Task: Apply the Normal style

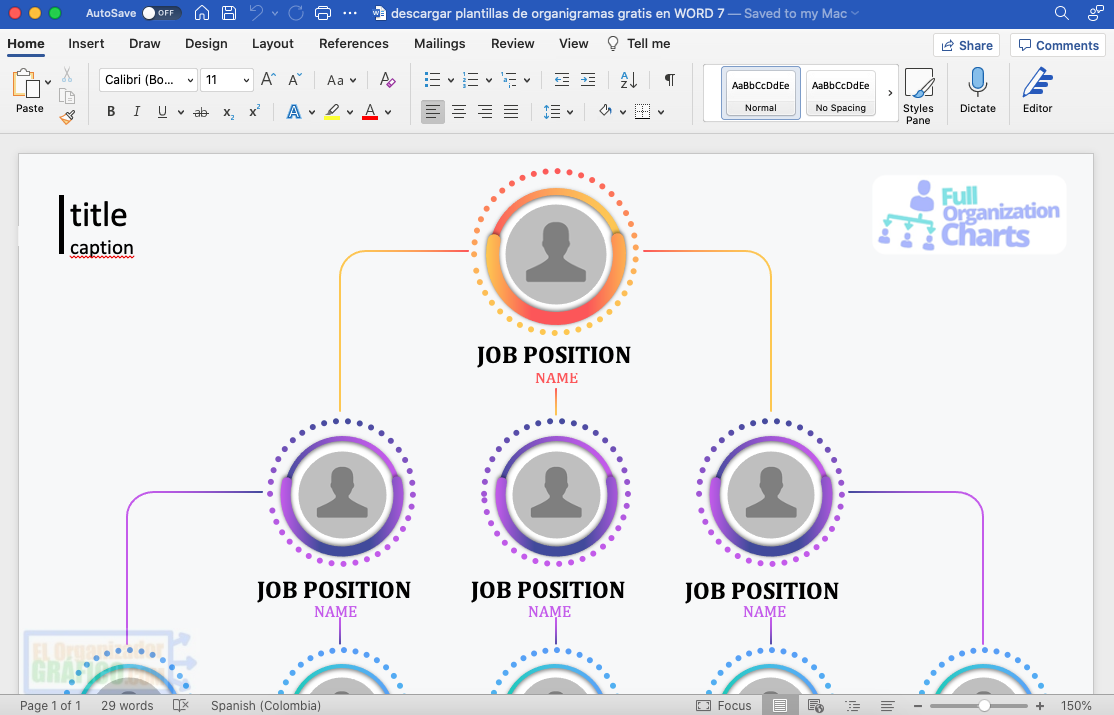Action: point(761,93)
